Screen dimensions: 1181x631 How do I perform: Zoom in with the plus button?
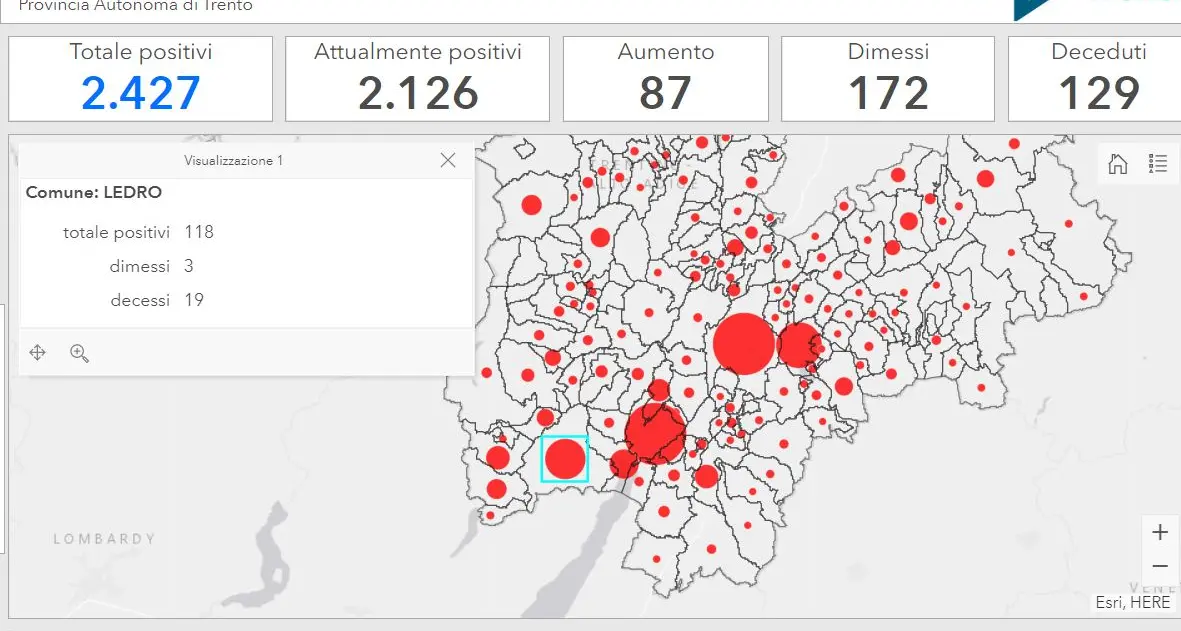1160,532
